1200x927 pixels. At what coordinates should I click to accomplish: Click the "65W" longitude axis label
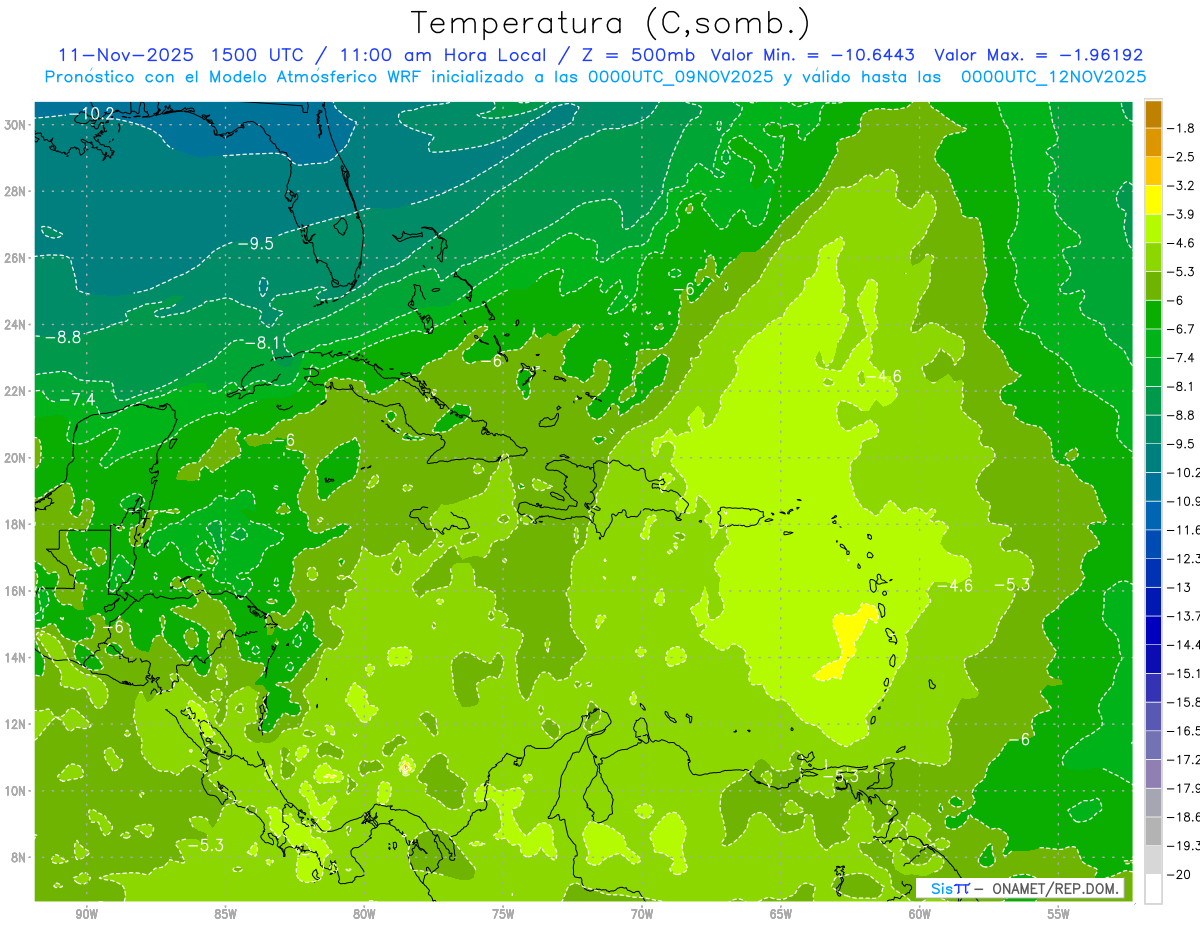click(x=781, y=914)
